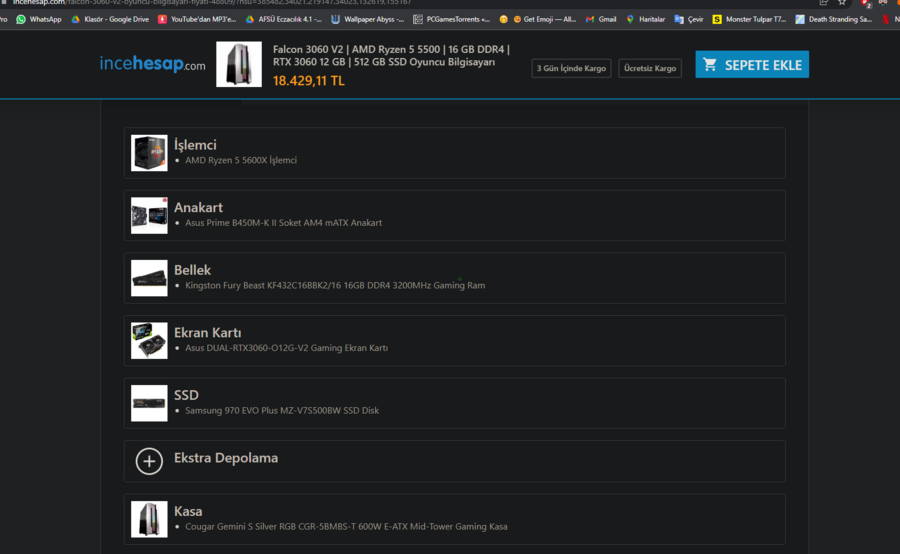Click the incehesap.com logo
This screenshot has height=554, width=900.
(x=152, y=64)
